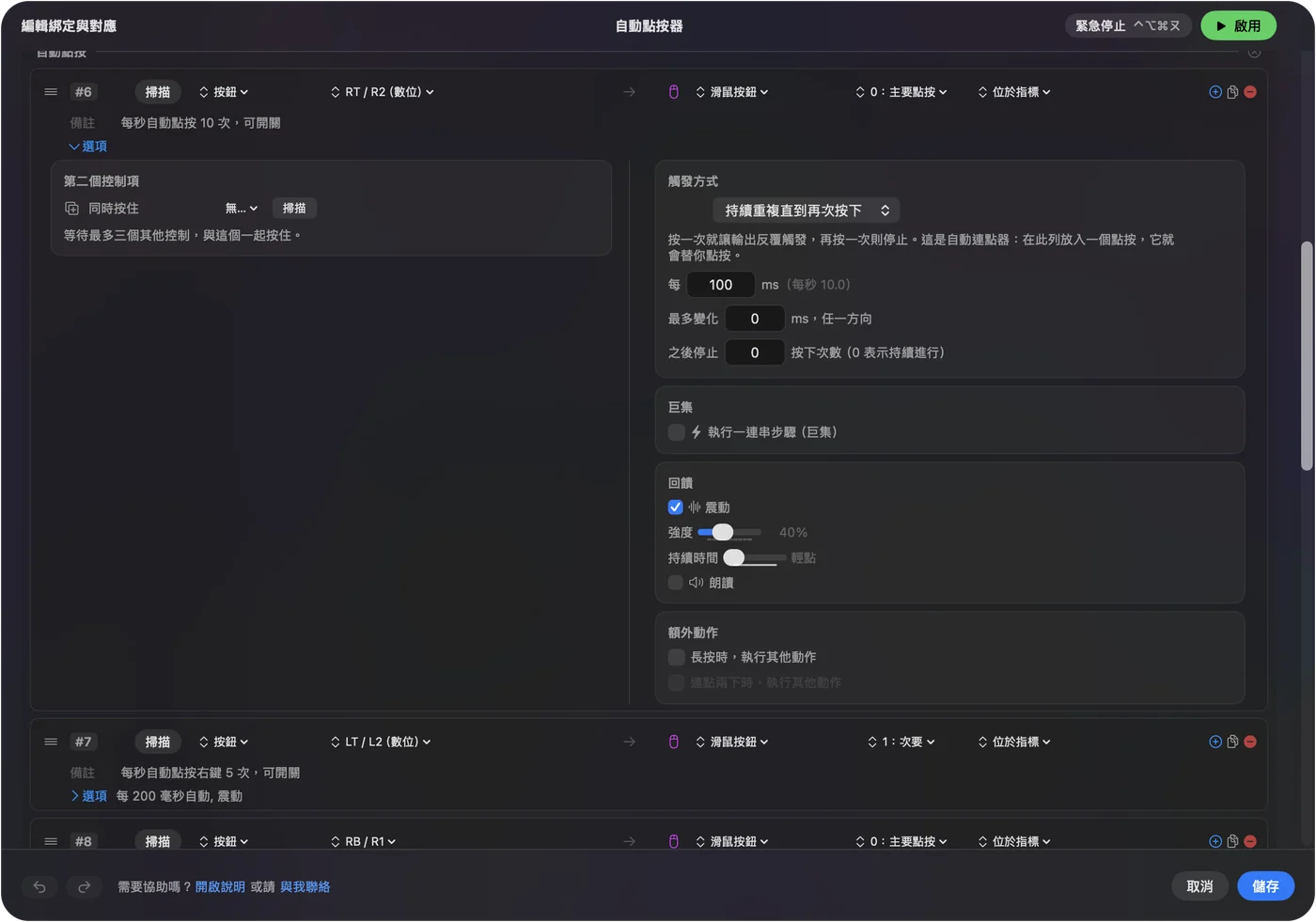Open the 無… second control dropdown
1316x922 pixels.
tap(242, 209)
